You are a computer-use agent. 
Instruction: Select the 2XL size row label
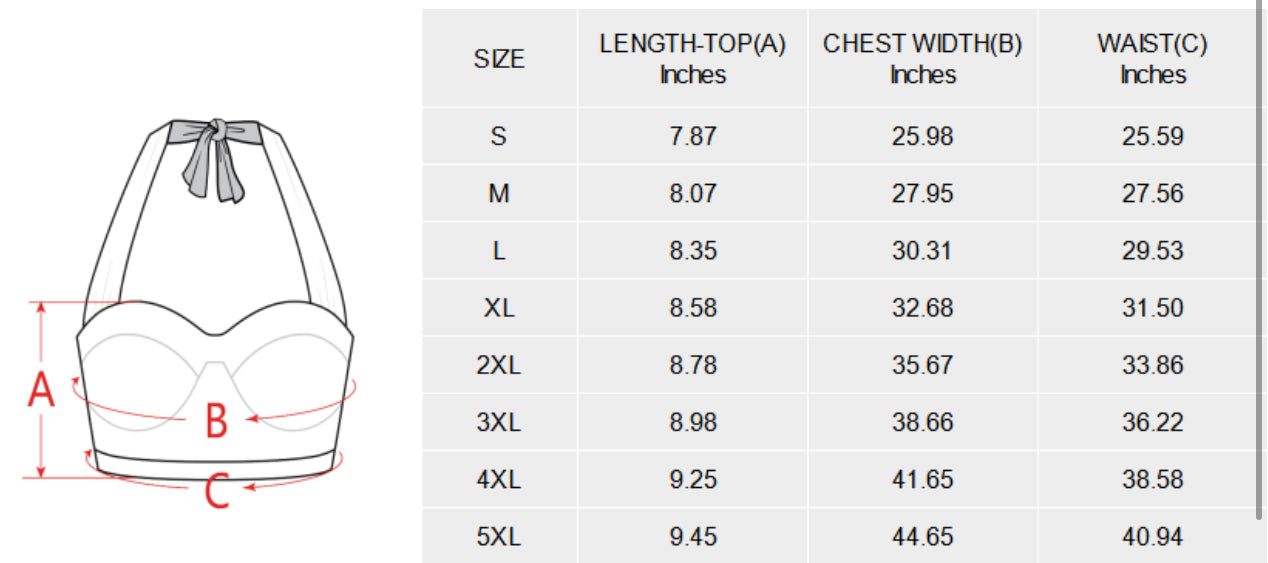coord(499,365)
